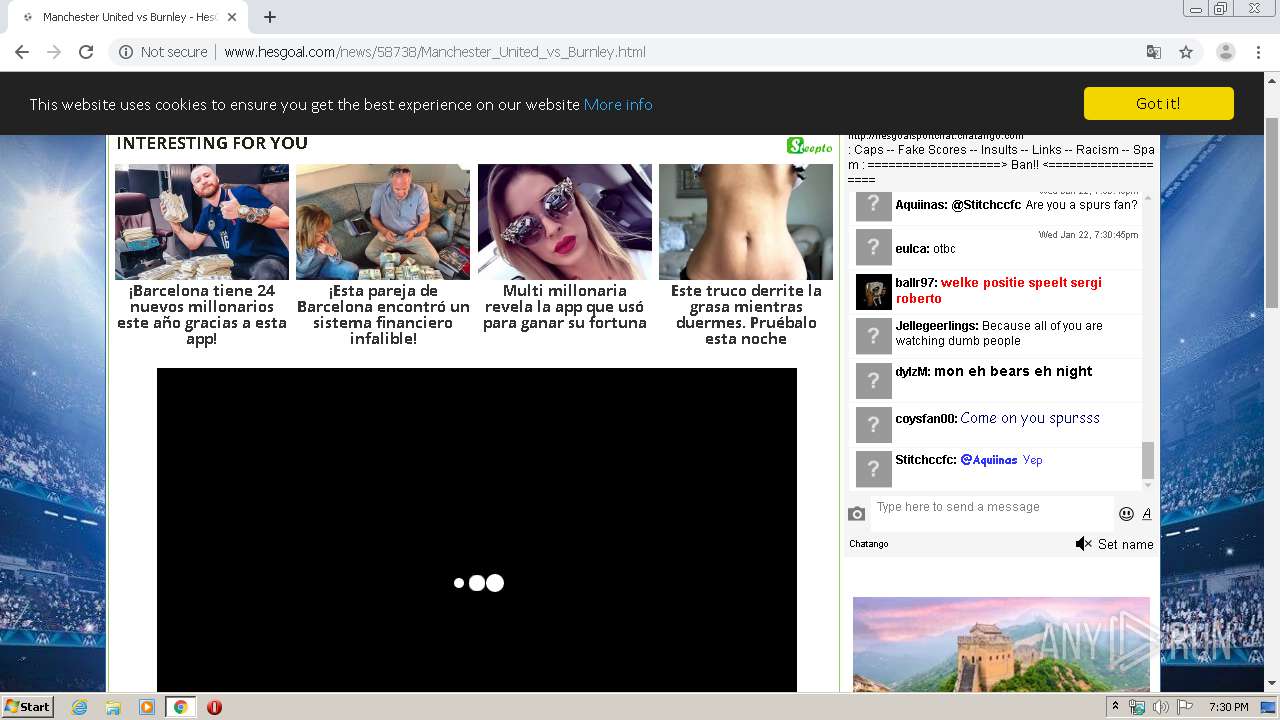Open the Esta pareja de Barcelona ad image
The height and width of the screenshot is (720, 1280).
(x=383, y=222)
